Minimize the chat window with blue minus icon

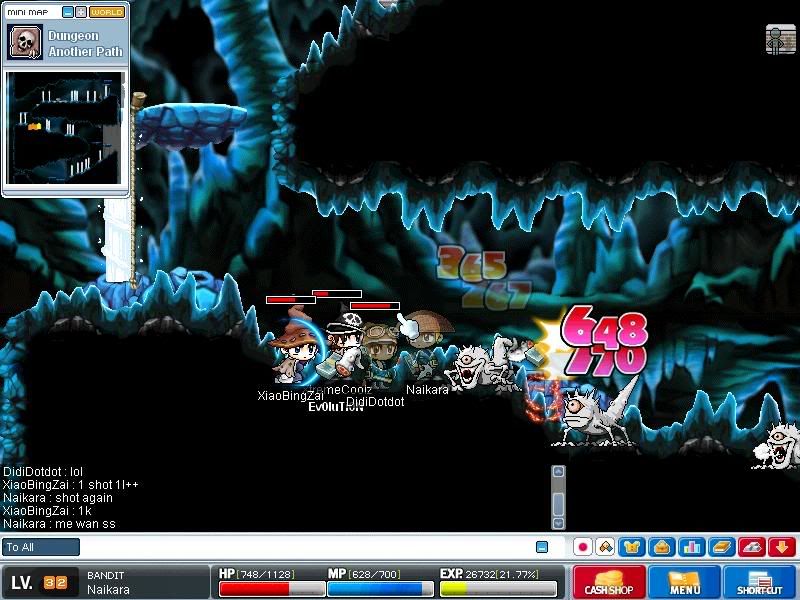tap(542, 547)
